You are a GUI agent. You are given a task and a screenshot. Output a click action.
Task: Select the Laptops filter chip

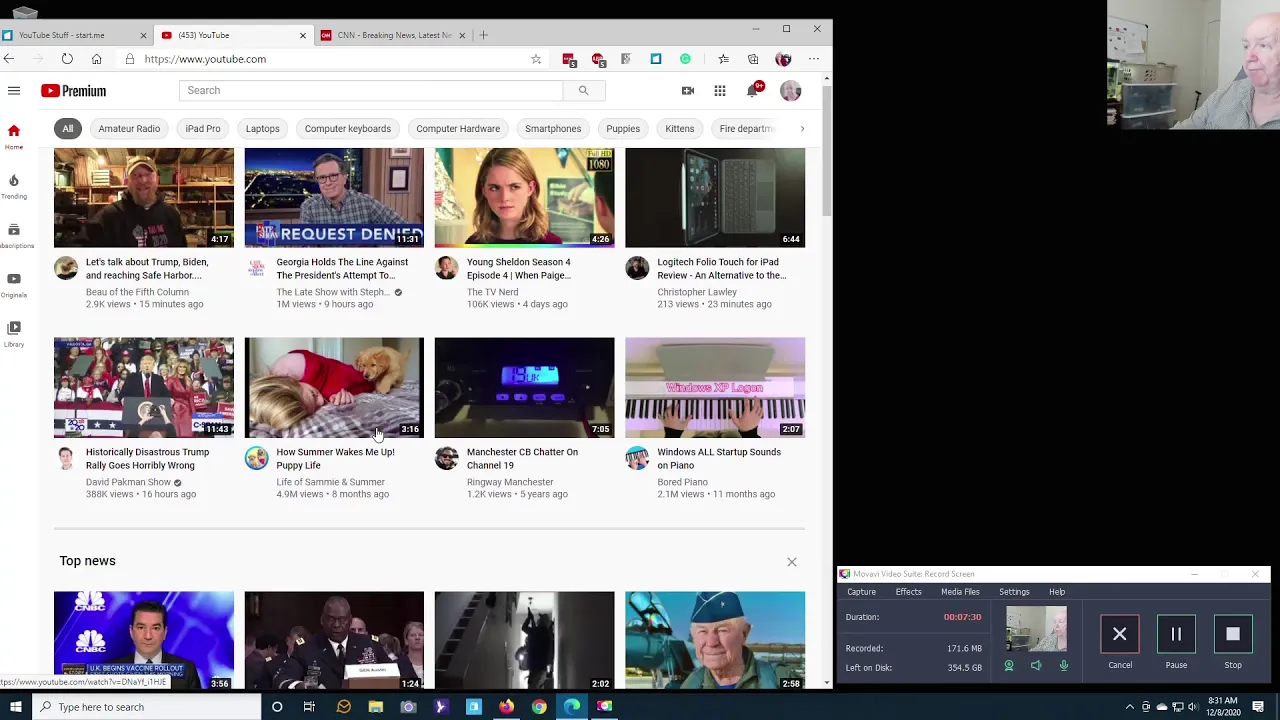[x=263, y=129]
